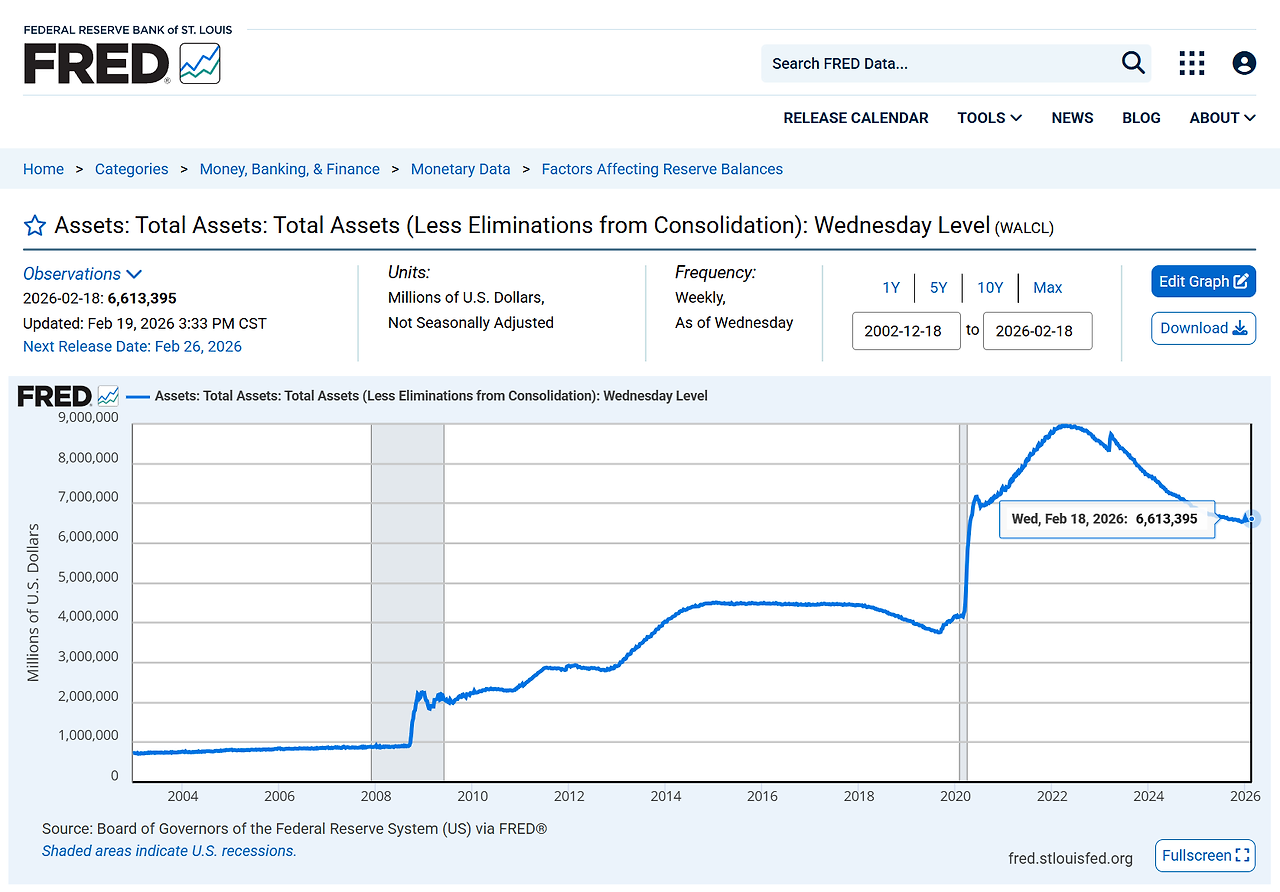Viewport: 1280px width, 892px height.
Task: Open the apps grid icon in the header
Action: tap(1192, 62)
